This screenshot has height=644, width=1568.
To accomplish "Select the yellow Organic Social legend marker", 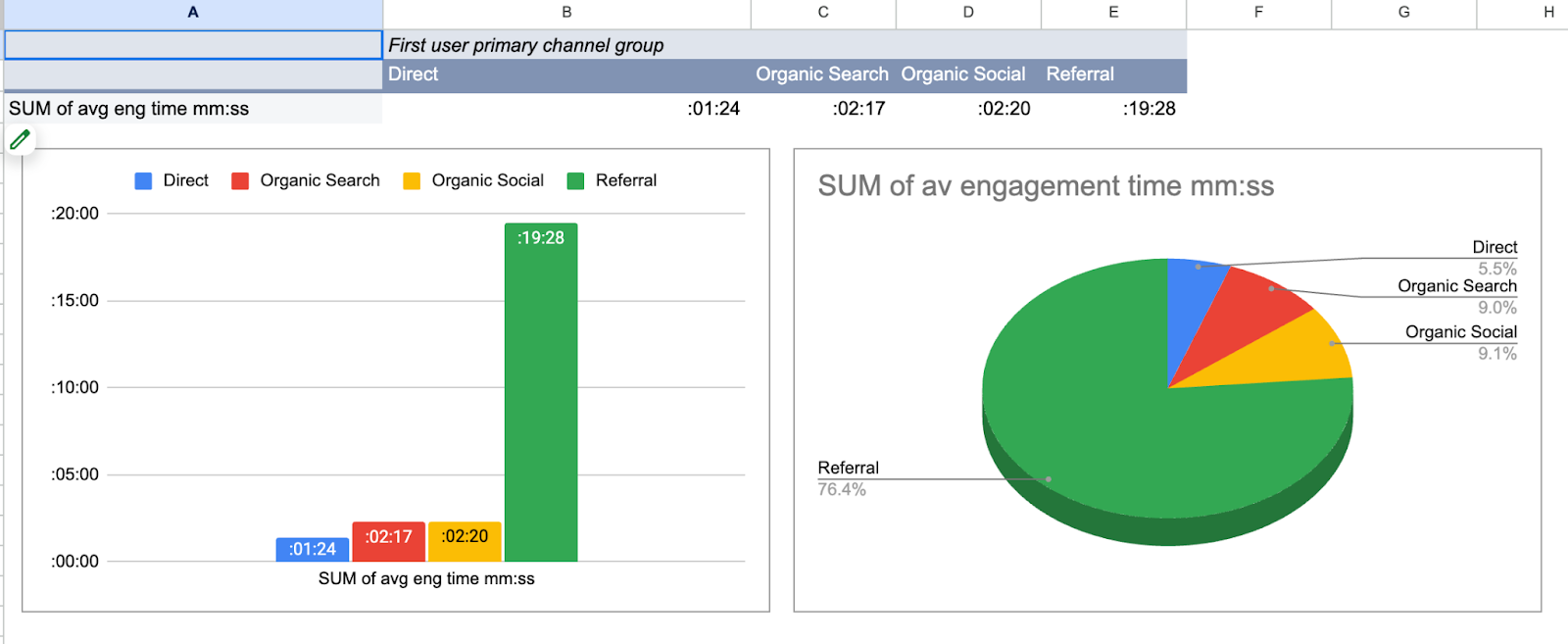I will pyautogui.click(x=412, y=181).
